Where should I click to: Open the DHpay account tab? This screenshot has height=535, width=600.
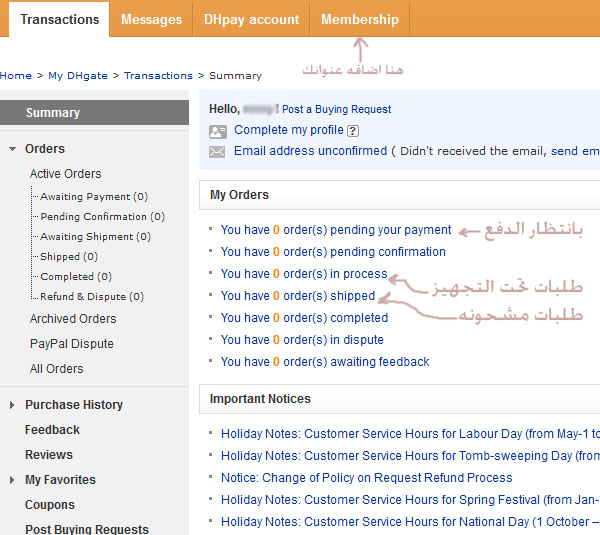pyautogui.click(x=251, y=19)
